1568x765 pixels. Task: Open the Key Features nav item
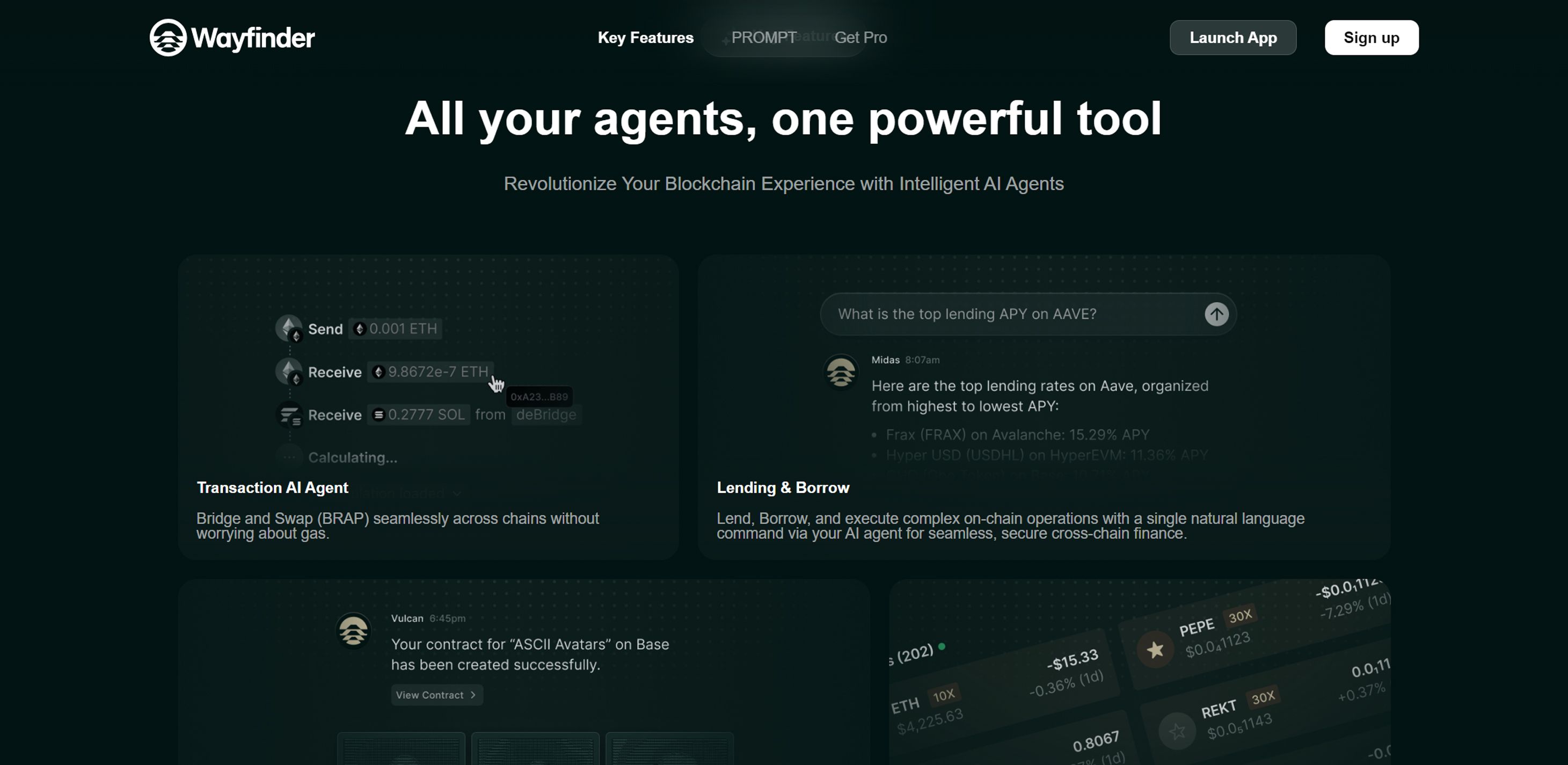[645, 38]
